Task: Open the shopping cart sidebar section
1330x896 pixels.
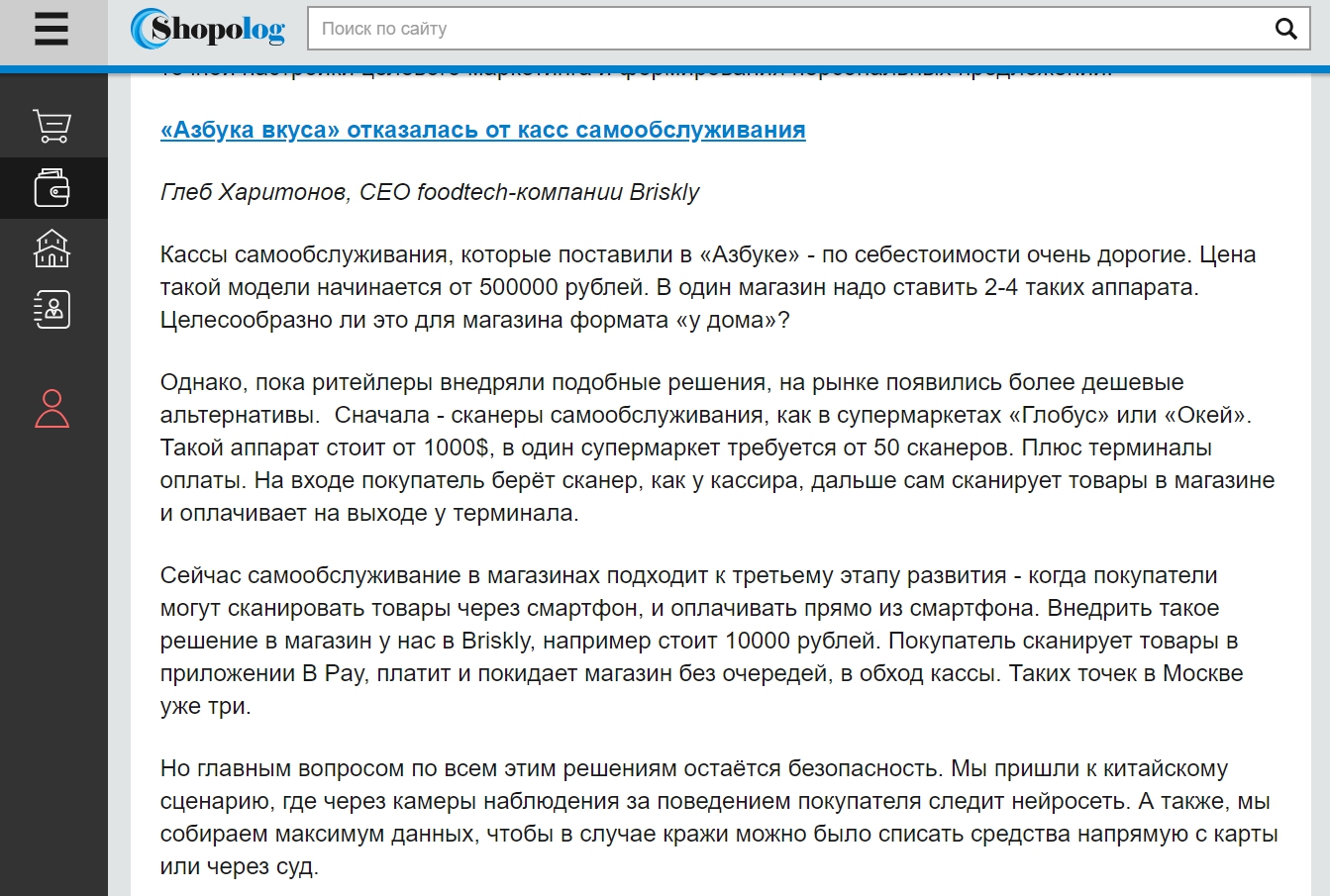Action: click(x=51, y=127)
